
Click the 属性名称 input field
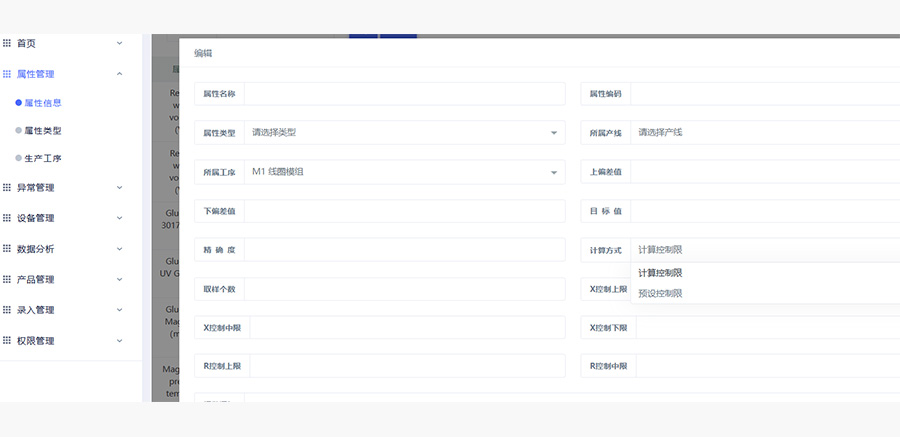404,94
